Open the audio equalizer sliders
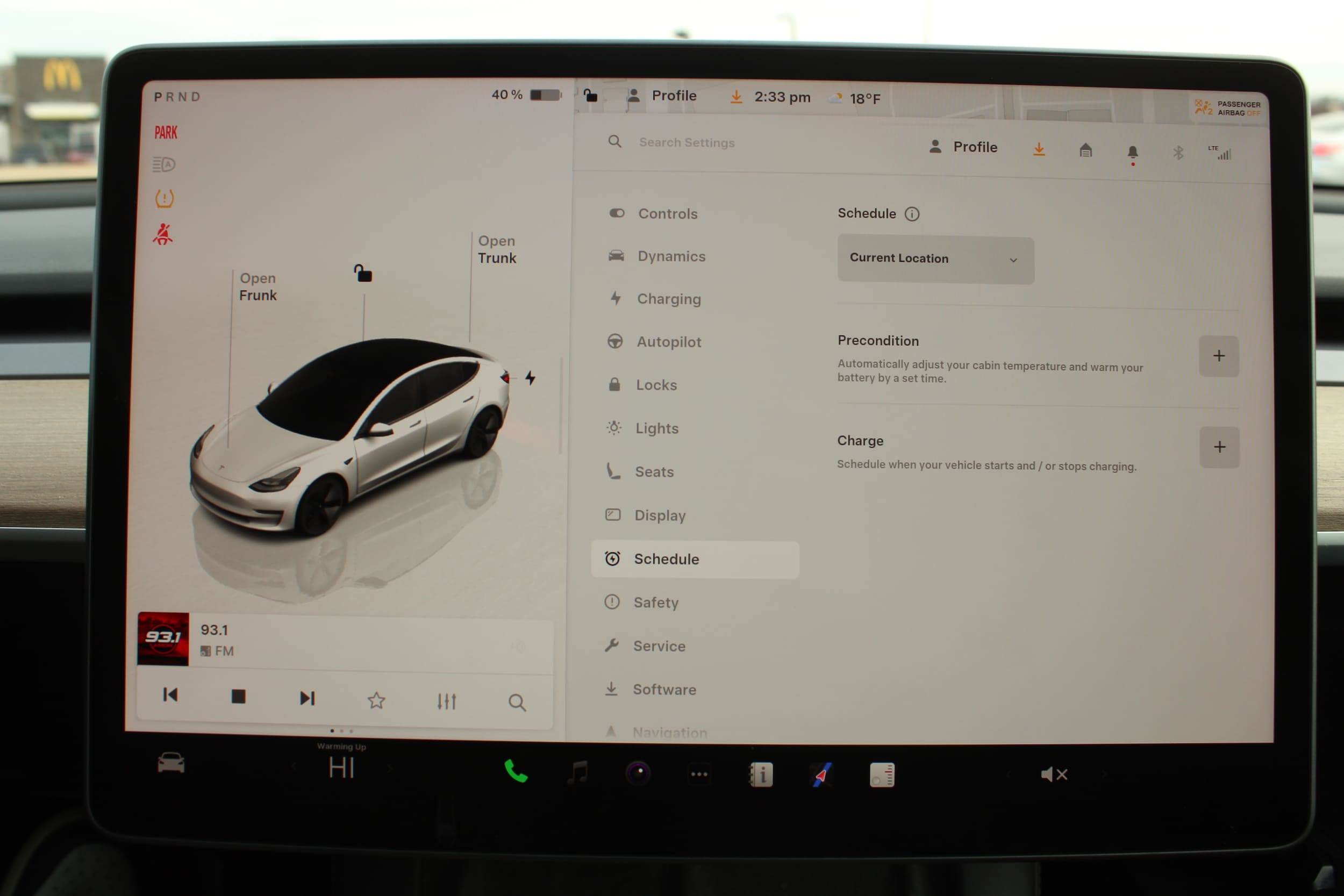This screenshot has height=896, width=1344. pyautogui.click(x=446, y=701)
